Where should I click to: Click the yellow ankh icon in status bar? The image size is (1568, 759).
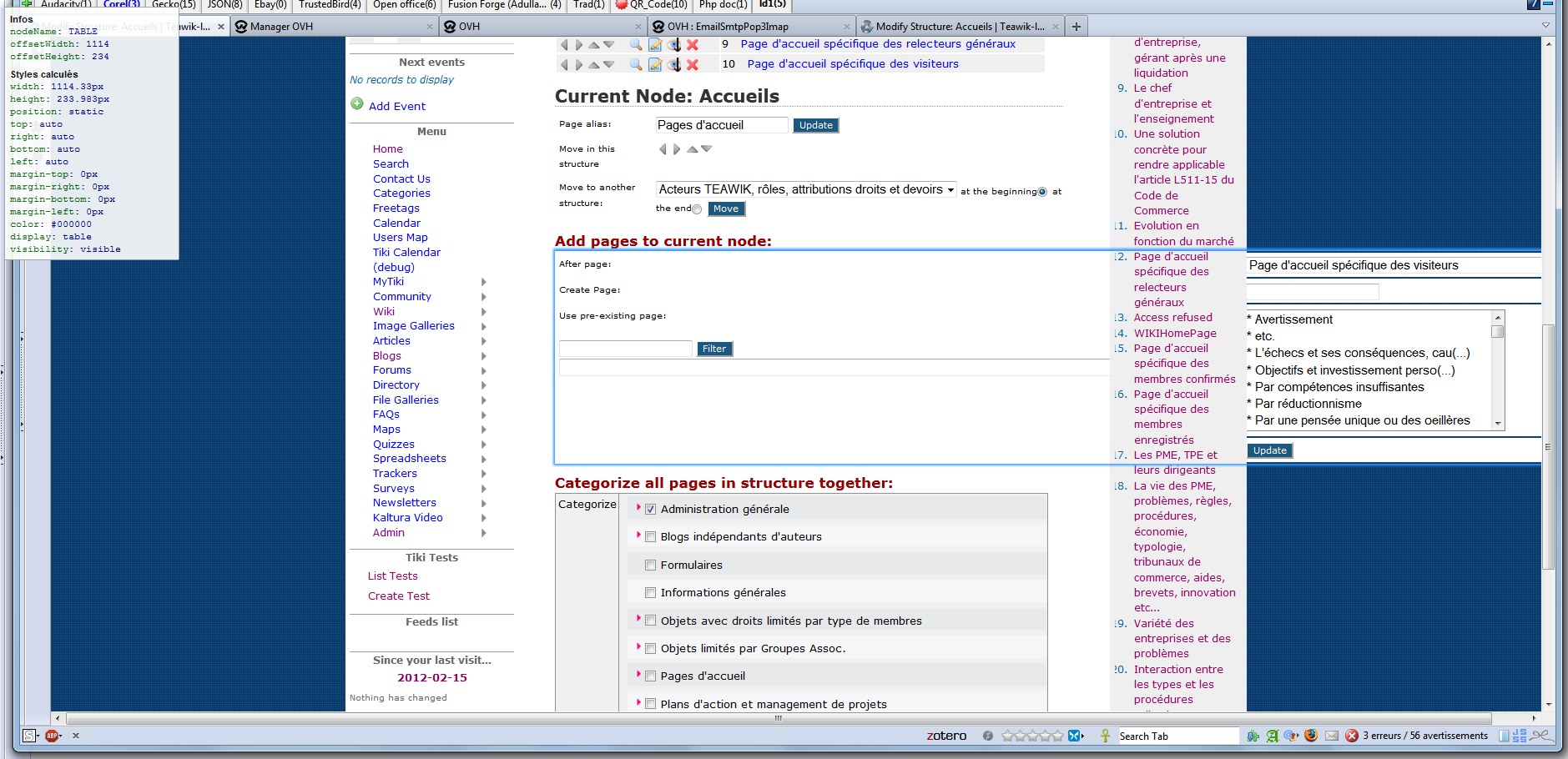click(1105, 736)
